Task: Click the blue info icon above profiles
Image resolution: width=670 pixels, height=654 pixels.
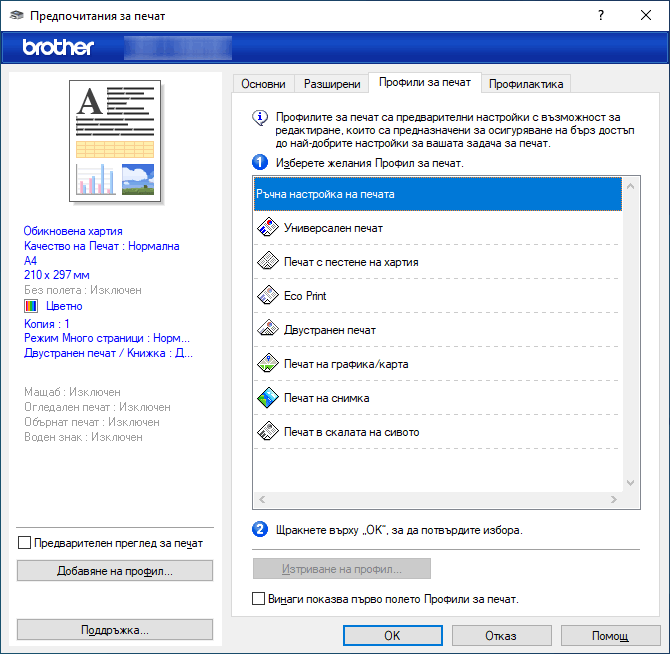Action: 260,117
